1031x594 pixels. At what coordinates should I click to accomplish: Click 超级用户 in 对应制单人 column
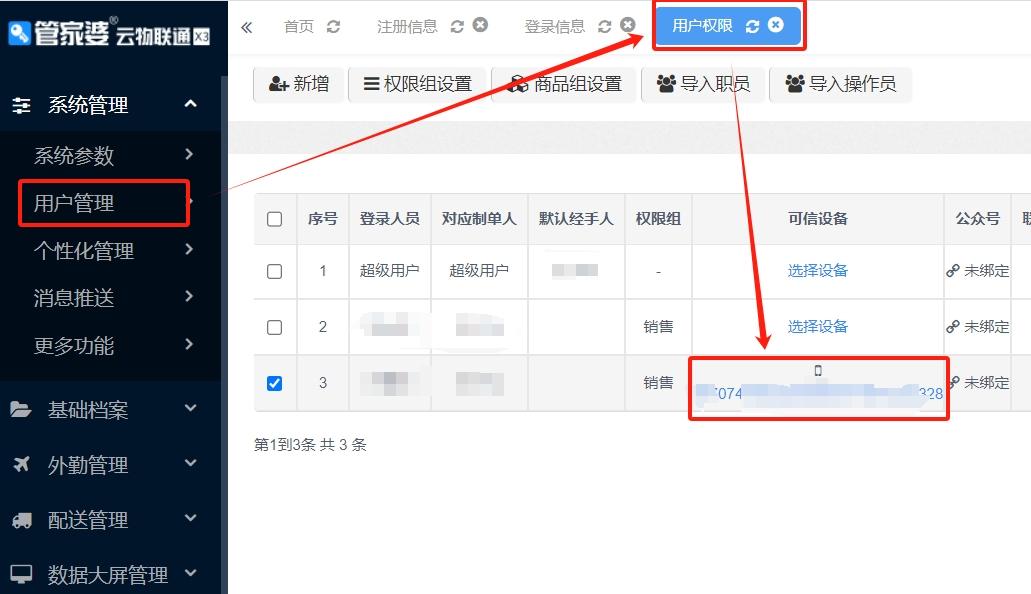(x=479, y=270)
